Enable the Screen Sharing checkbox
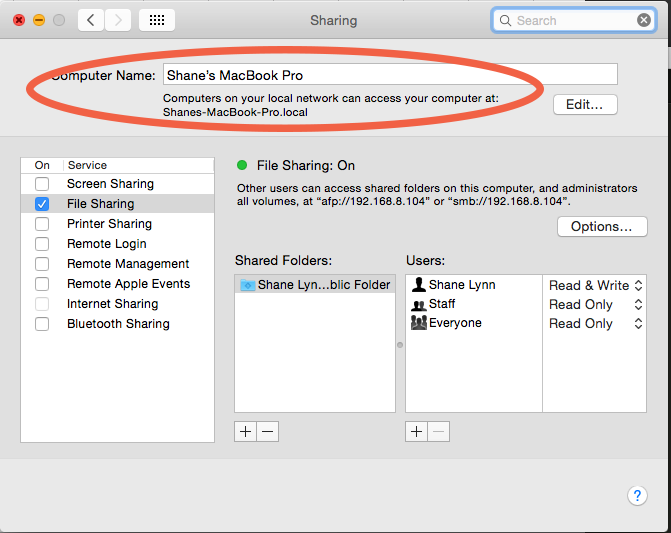Screen dimensions: 671x533 click(42, 184)
